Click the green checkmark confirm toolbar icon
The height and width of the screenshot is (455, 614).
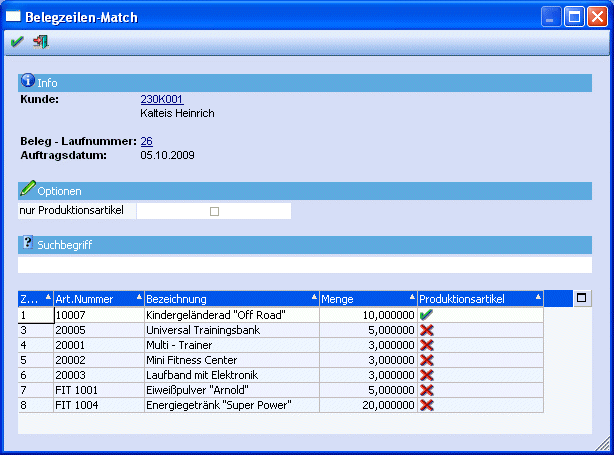click(17, 42)
